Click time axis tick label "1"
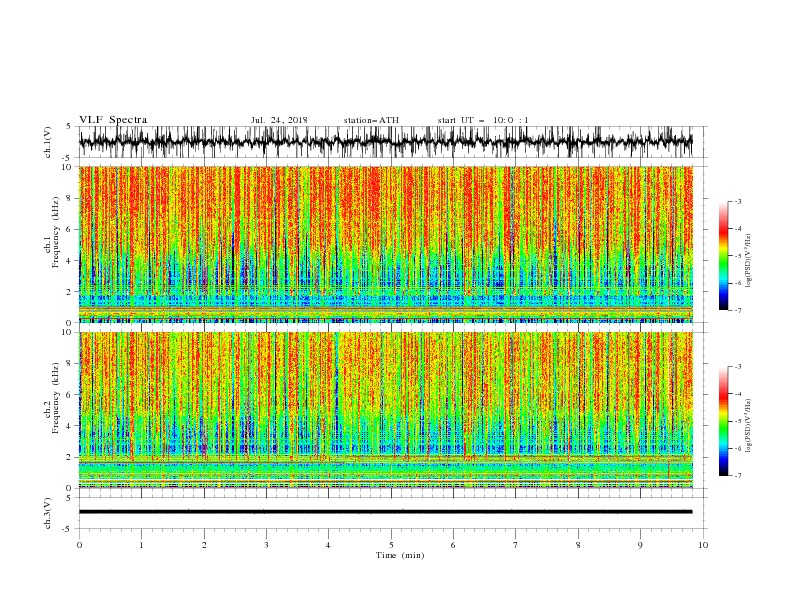Viewport: 792px width, 612px height. [142, 545]
